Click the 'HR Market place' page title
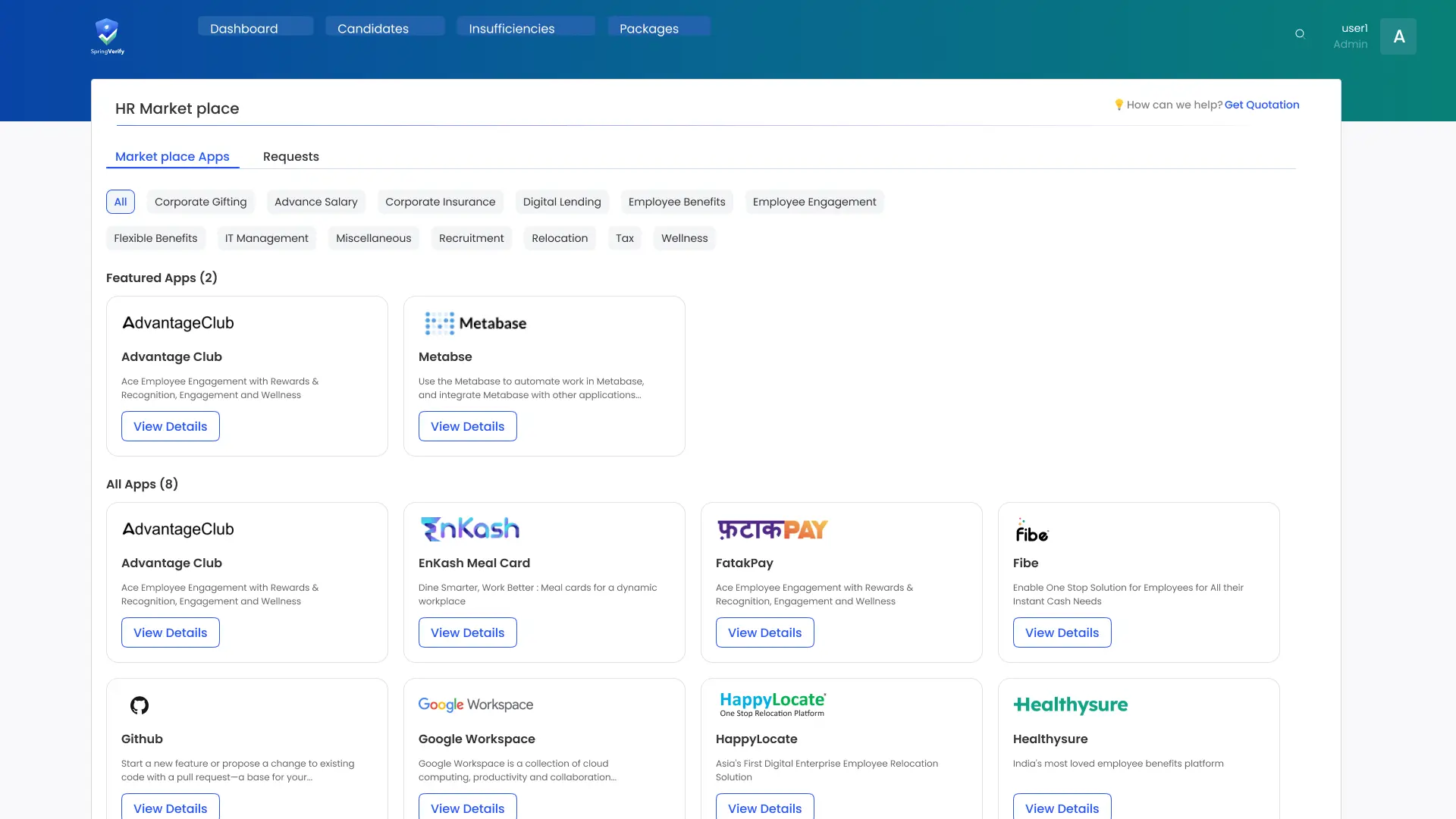This screenshot has width=1456, height=819. 177,108
